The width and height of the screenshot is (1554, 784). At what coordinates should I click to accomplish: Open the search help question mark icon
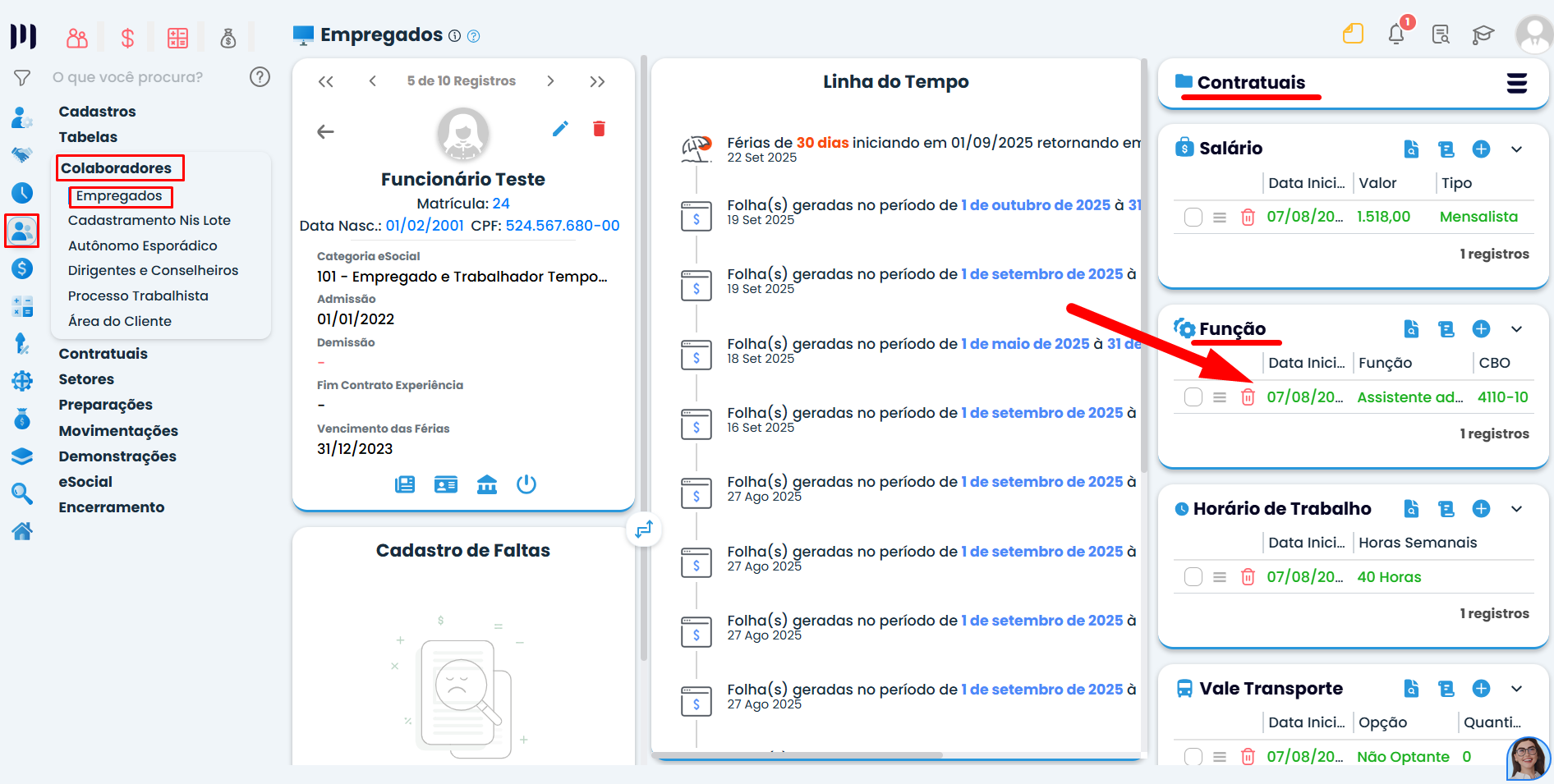click(260, 77)
